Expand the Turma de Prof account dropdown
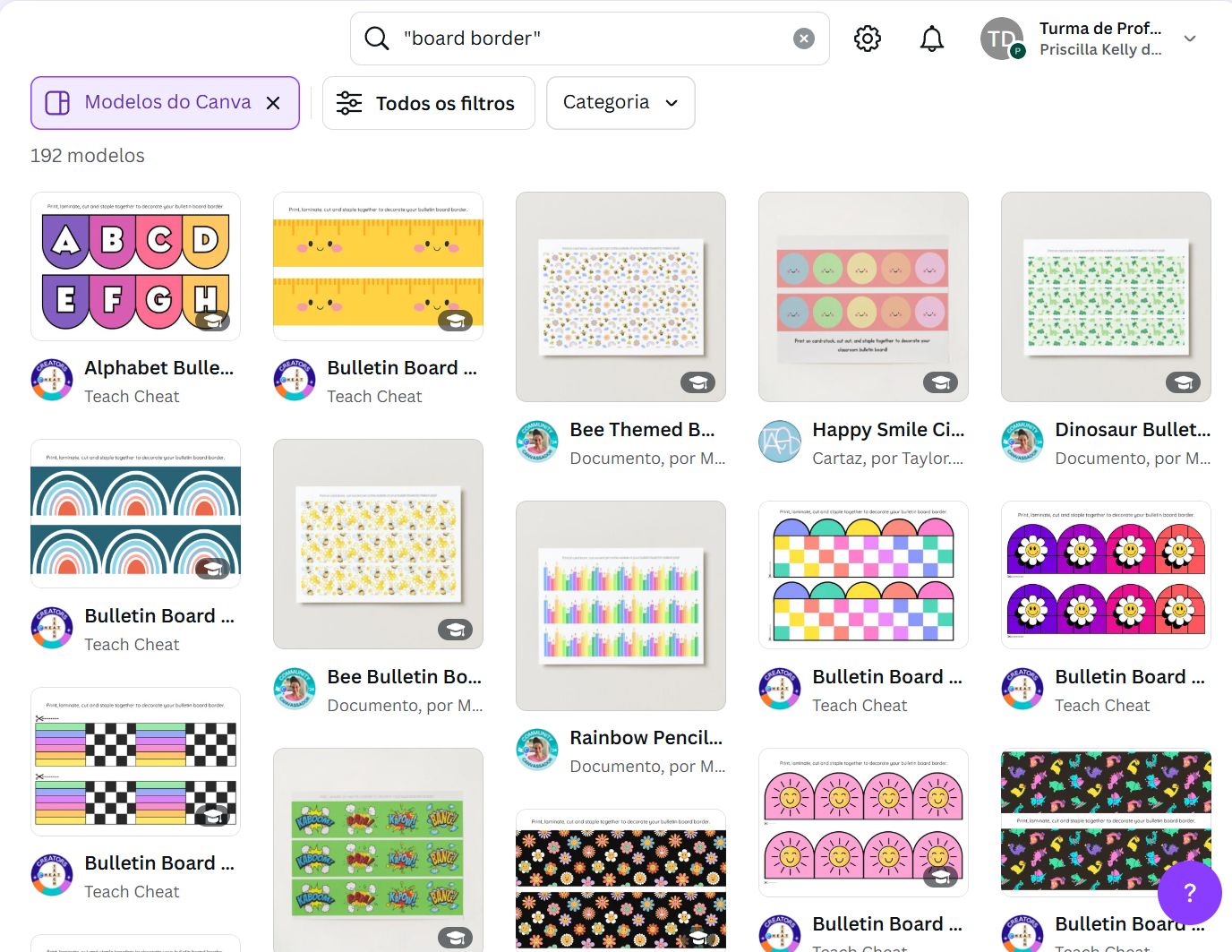Screen dimensions: 1232x952 click(1190, 39)
